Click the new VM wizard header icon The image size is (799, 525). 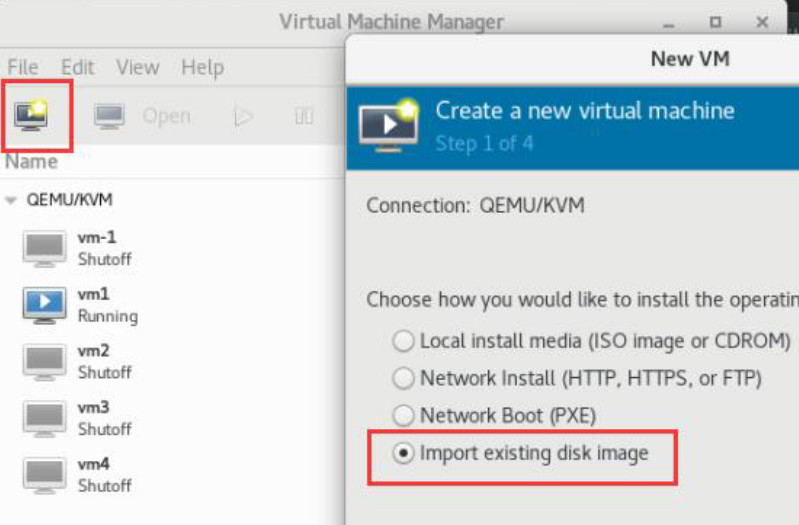click(x=389, y=126)
